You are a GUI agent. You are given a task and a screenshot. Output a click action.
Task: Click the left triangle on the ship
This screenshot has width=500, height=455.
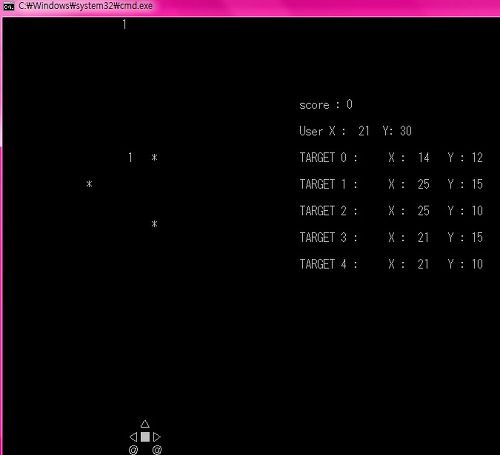coord(133,437)
